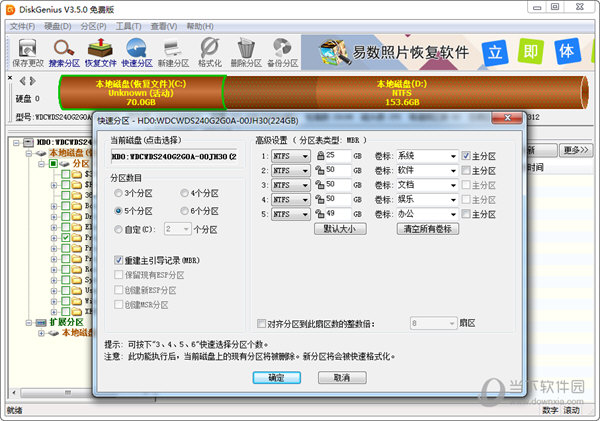Open volume label dropdown showing 系统
This screenshot has width=600, height=421.
453,156
